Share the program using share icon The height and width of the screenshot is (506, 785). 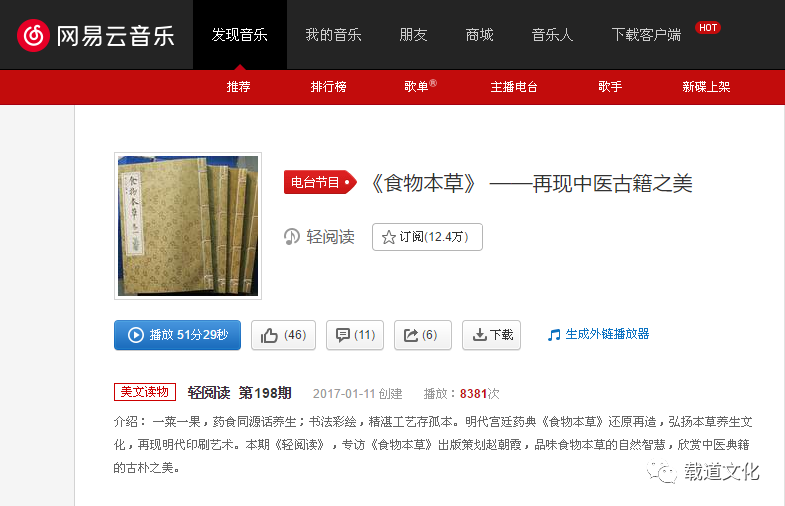pos(423,335)
